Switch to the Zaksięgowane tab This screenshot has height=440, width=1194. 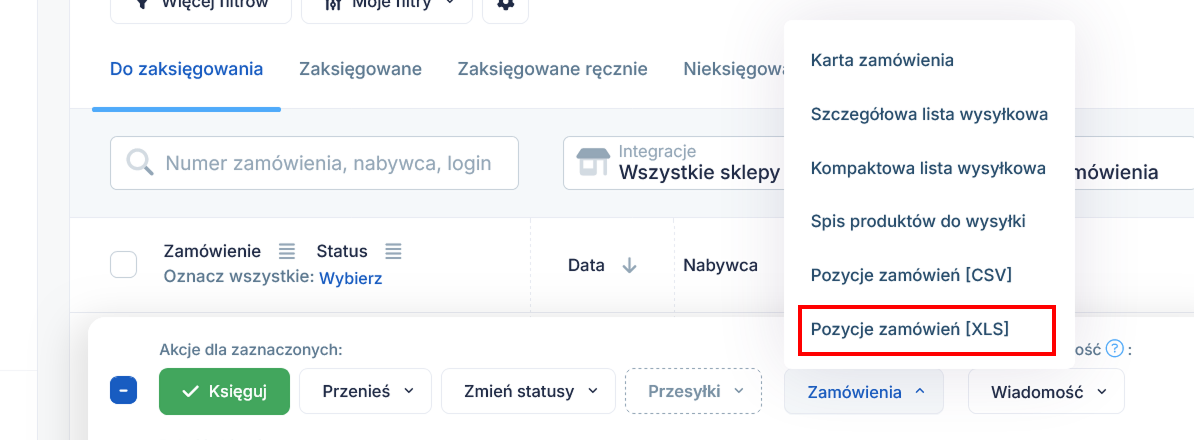point(360,69)
